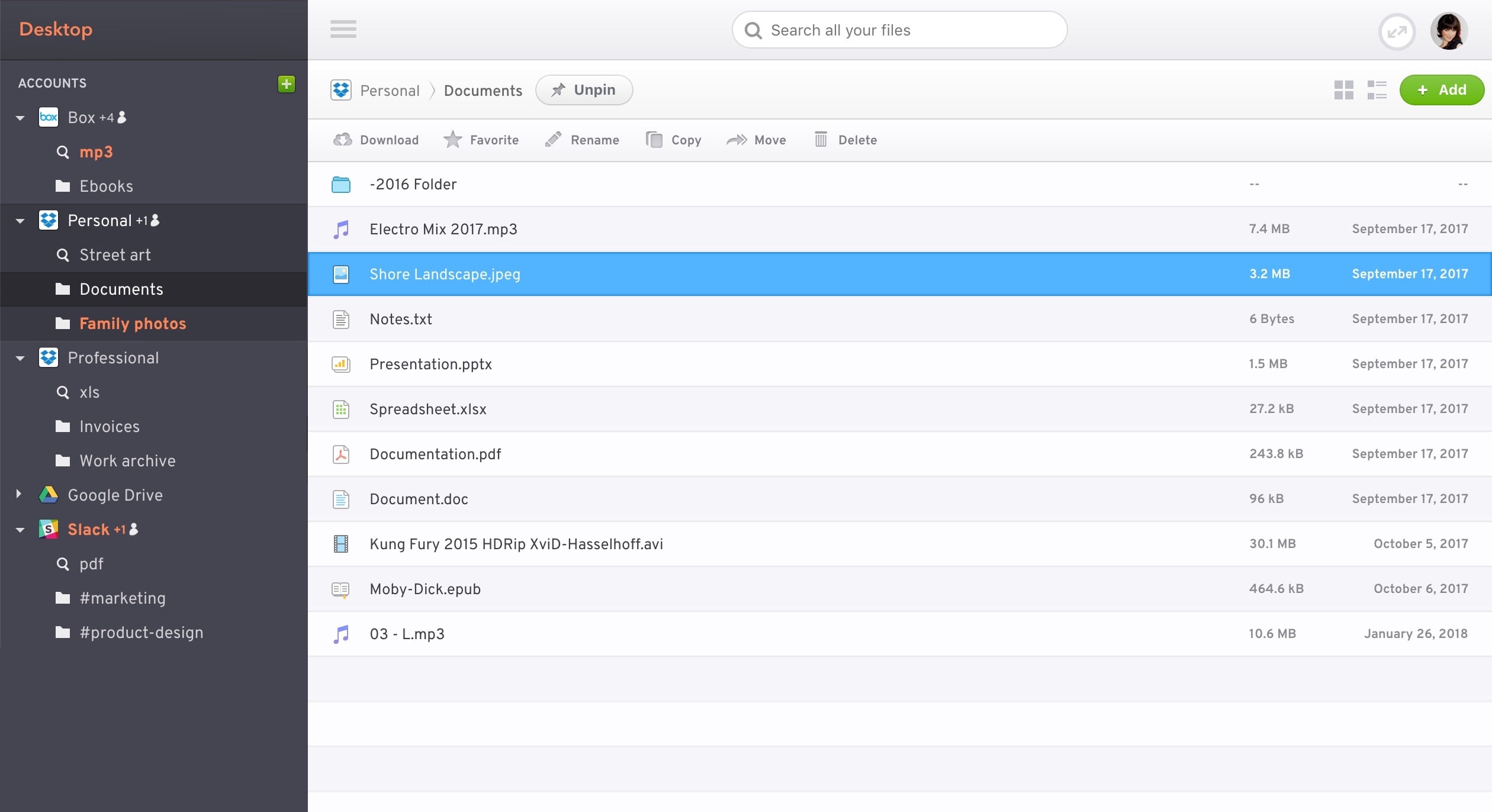Screen dimensions: 1492x812
Task: Select the Documents folder in sidebar
Action: pos(121,289)
